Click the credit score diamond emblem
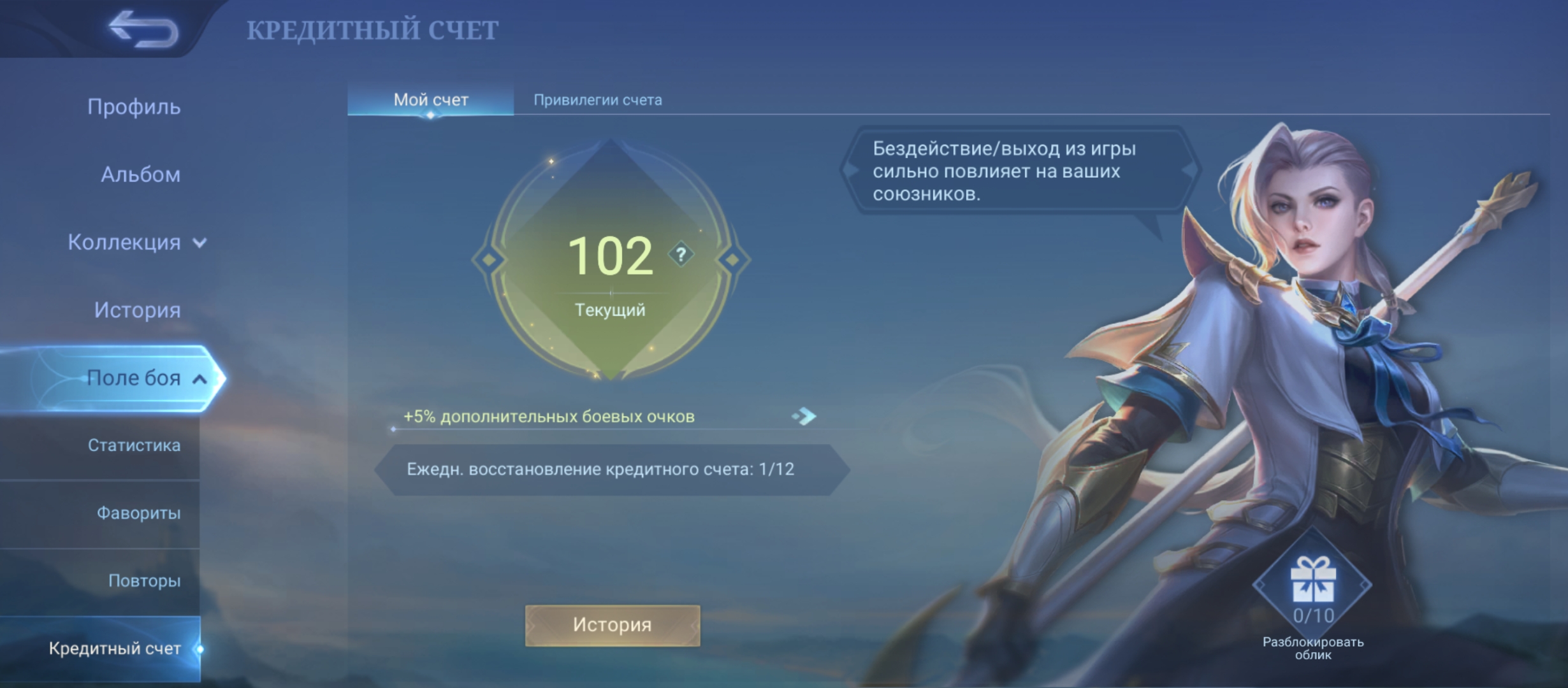Screen dimensions: 1568x688 (x=611, y=260)
